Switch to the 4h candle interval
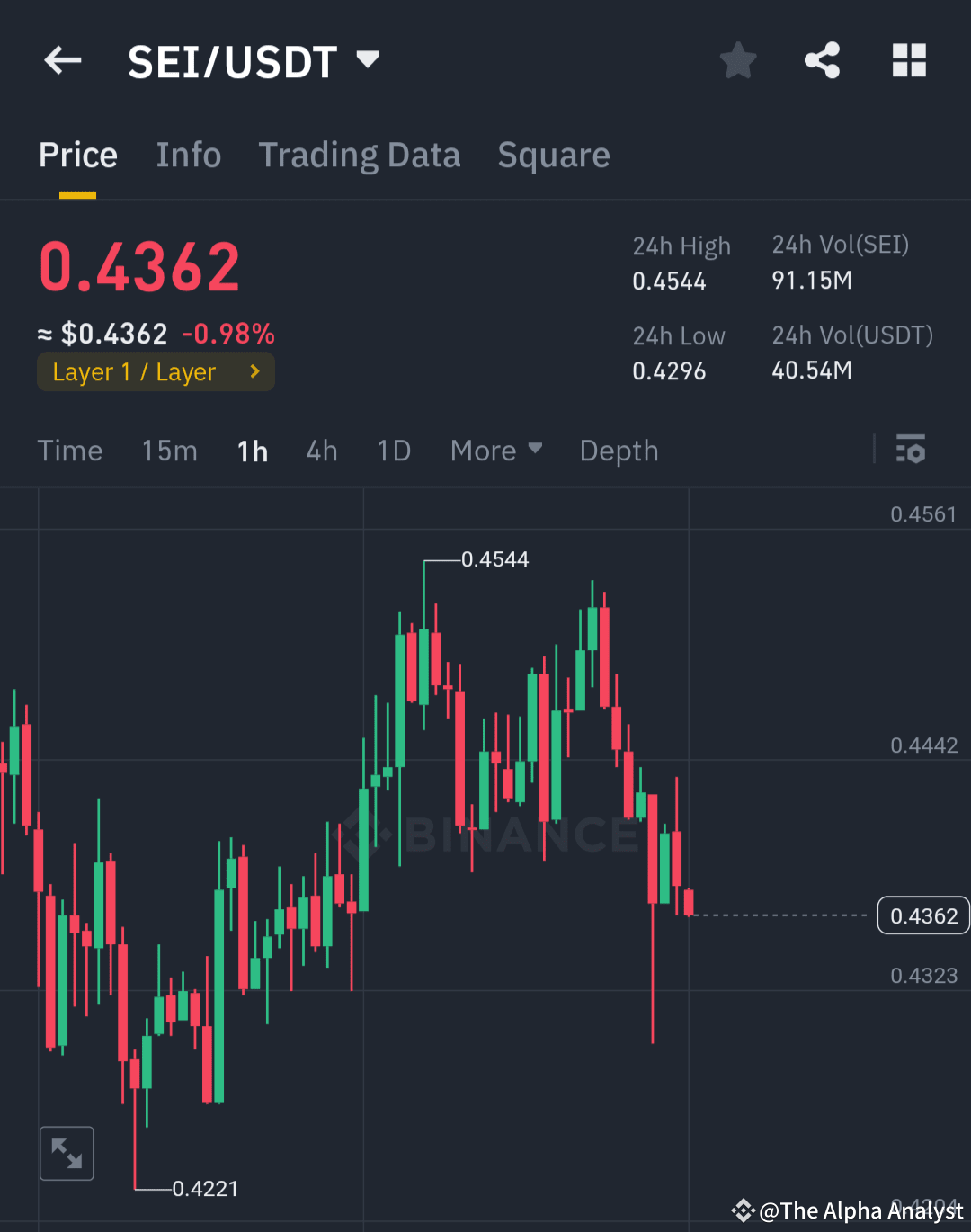 pos(321,451)
